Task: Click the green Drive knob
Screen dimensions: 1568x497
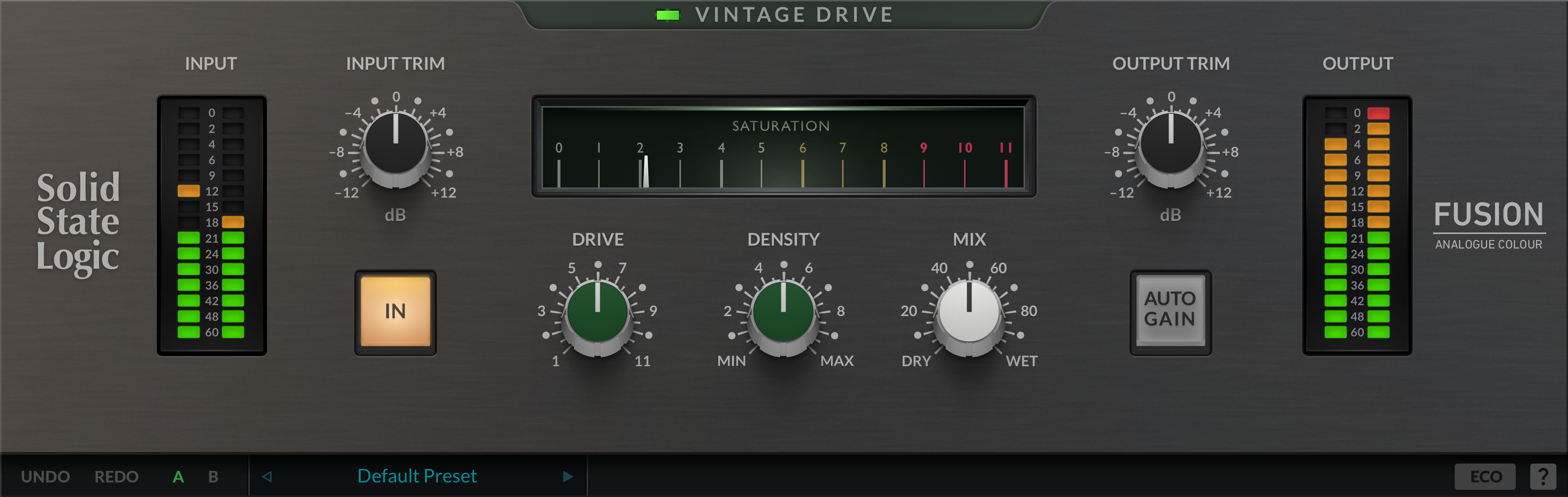Action: click(597, 312)
